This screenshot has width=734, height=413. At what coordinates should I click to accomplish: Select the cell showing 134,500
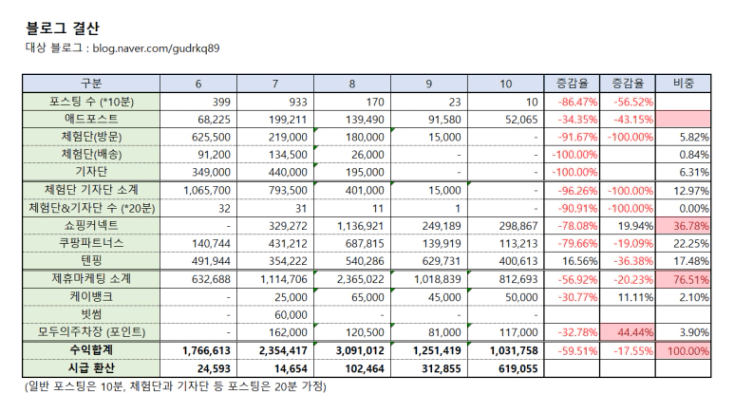[275, 154]
